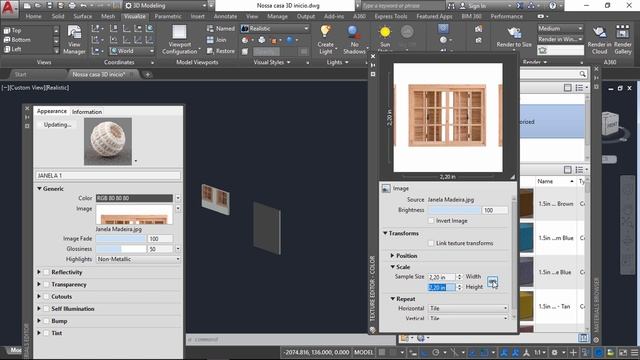
Task: Click the Image icon in Texture Editor
Action: pyautogui.click(x=386, y=188)
